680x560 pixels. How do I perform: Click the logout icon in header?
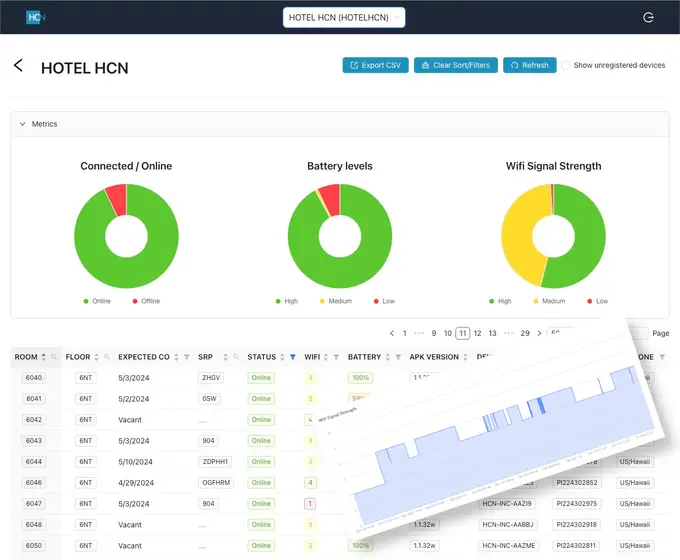pos(648,17)
